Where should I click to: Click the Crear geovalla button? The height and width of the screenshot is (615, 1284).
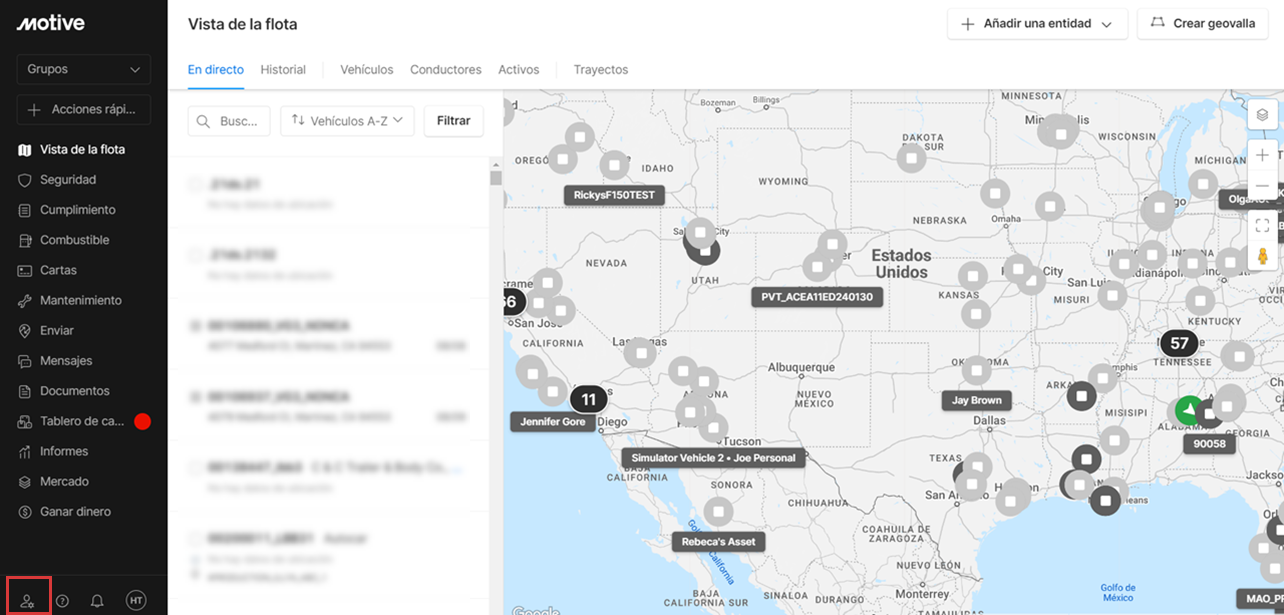1203,24
